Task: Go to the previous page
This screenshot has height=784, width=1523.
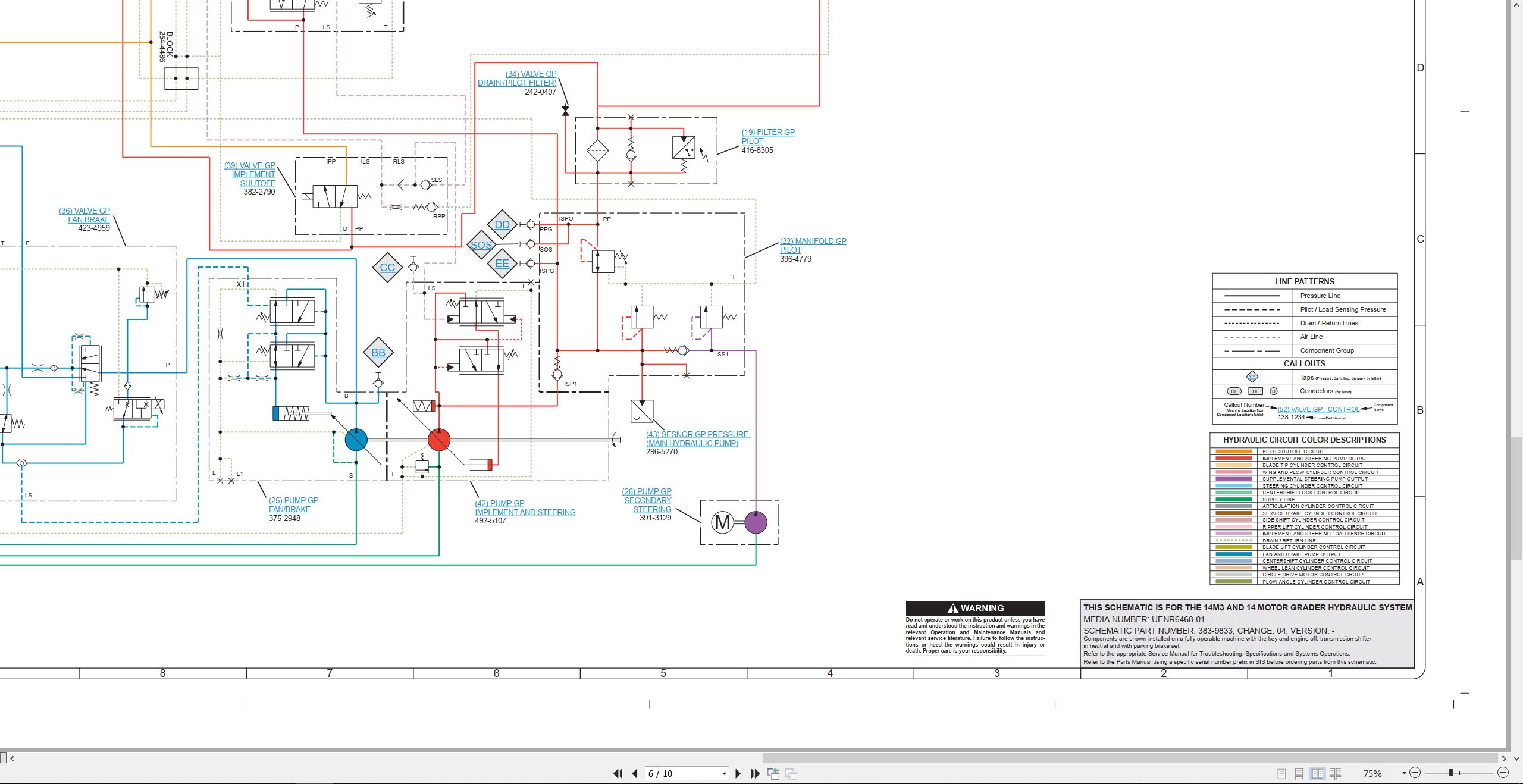Action: [x=635, y=773]
